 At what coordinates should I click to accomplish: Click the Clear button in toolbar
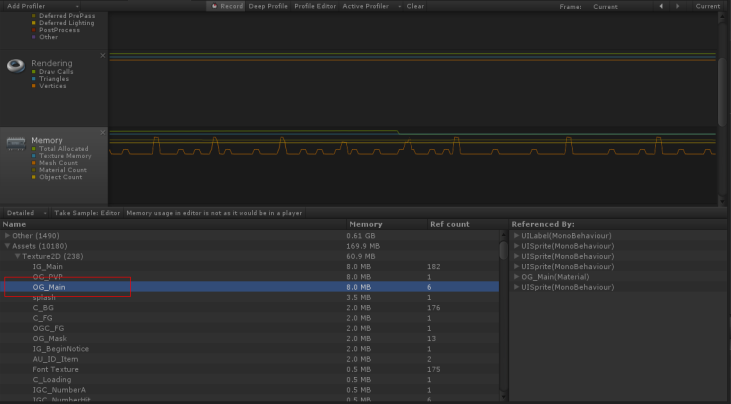(x=415, y=6)
